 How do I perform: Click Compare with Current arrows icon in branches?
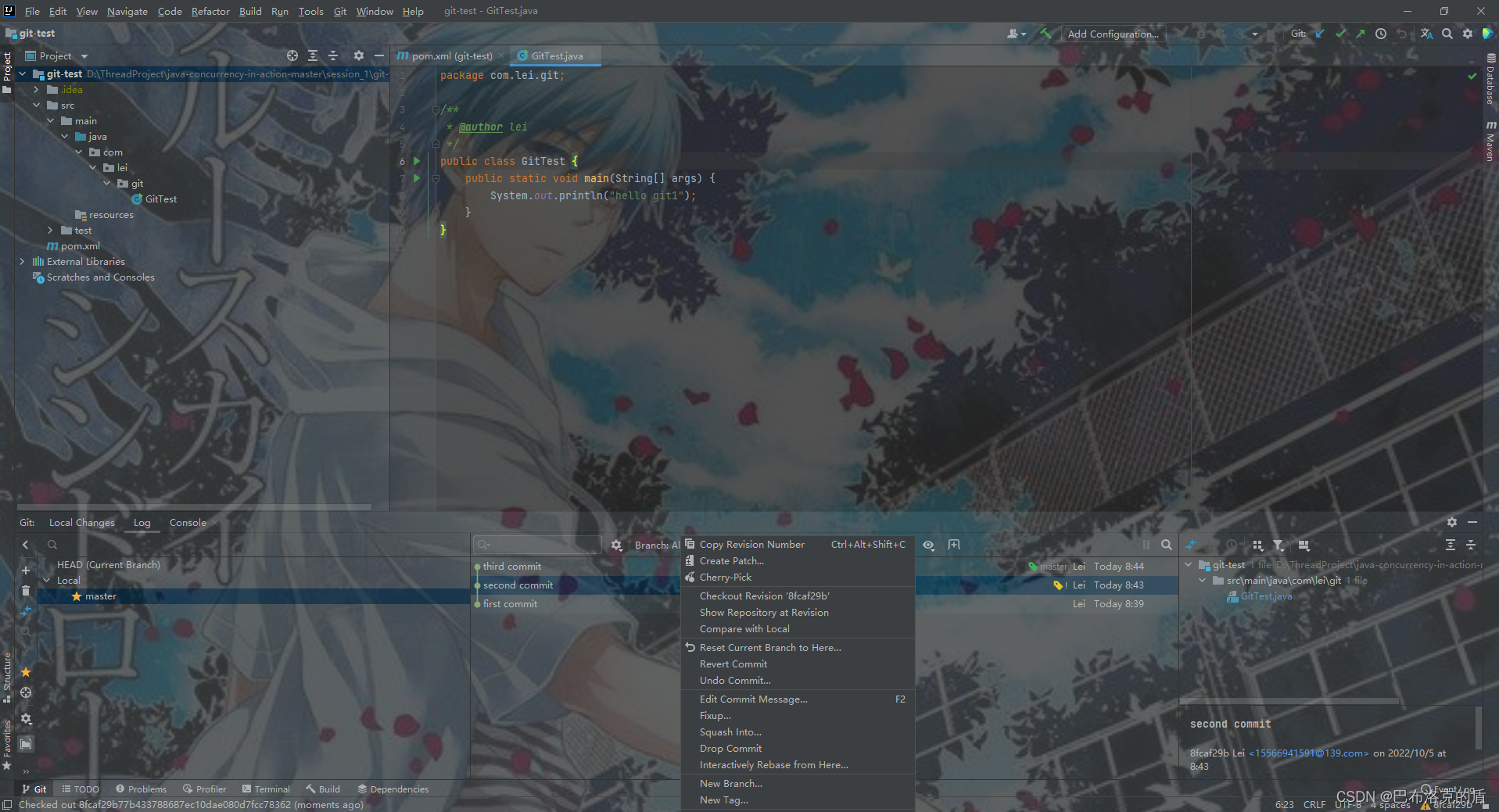[x=26, y=611]
